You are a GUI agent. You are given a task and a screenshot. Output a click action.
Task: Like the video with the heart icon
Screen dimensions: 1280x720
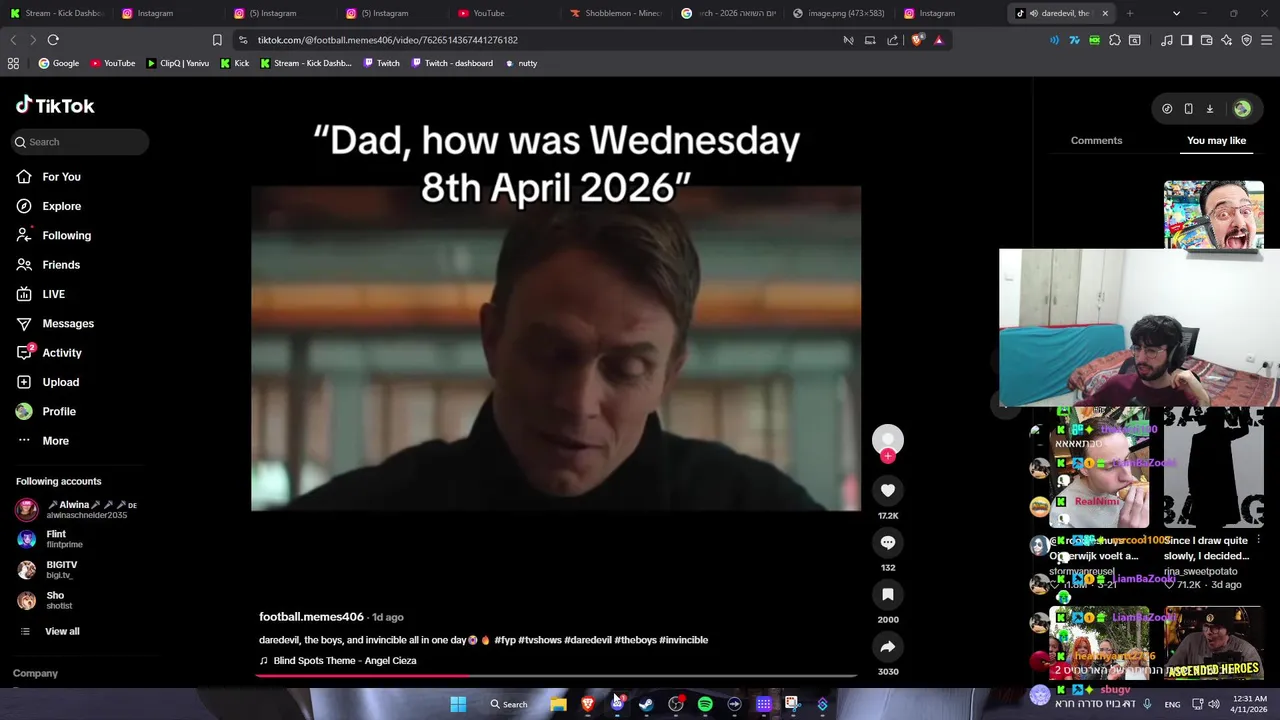coord(887,490)
